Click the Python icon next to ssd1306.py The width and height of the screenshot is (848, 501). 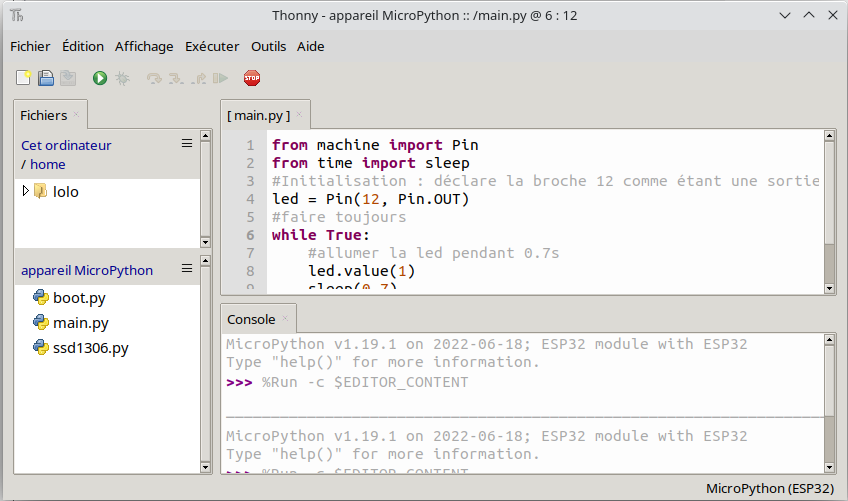pyautogui.click(x=41, y=347)
